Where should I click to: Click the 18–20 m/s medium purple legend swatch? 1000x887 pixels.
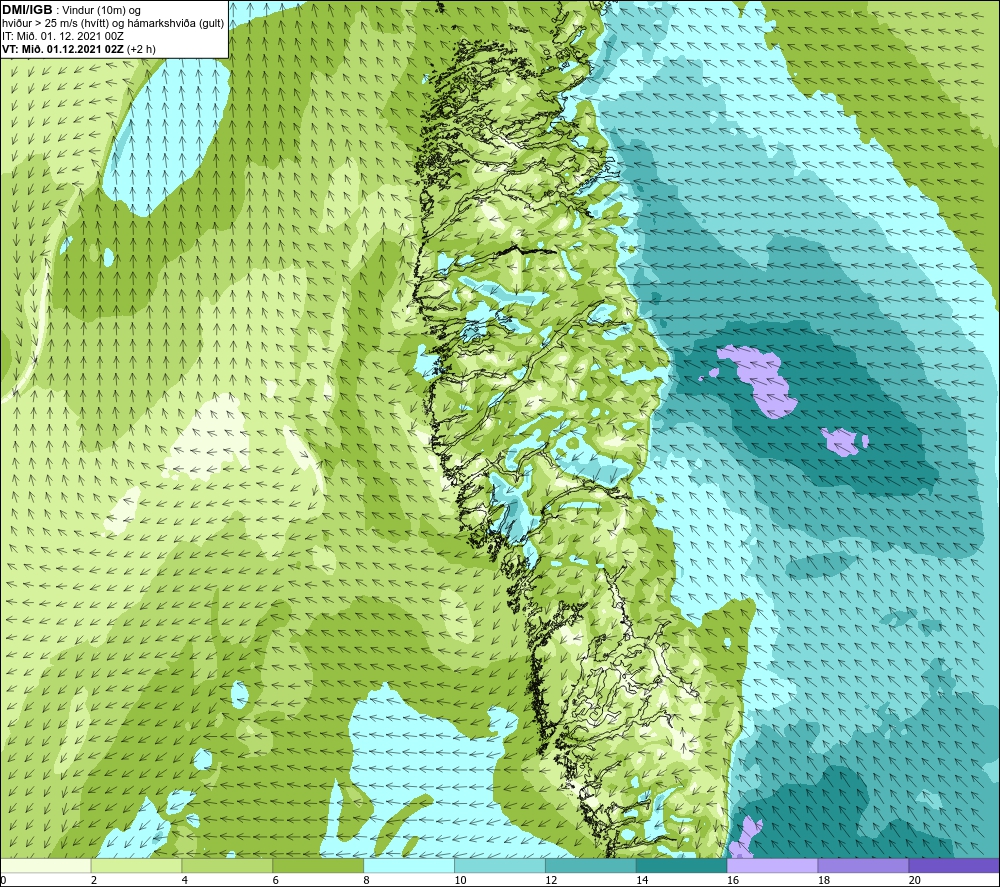tap(864, 865)
